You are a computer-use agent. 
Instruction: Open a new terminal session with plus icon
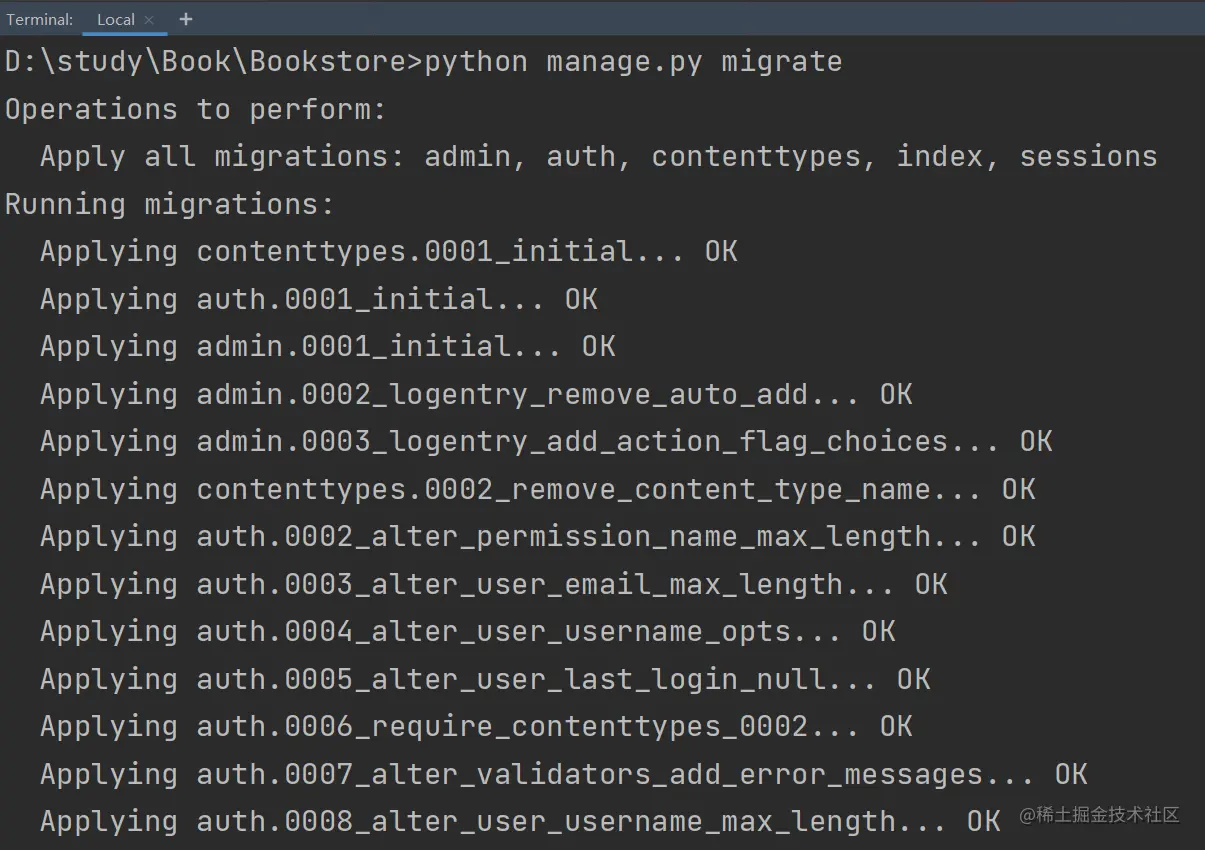point(186,19)
